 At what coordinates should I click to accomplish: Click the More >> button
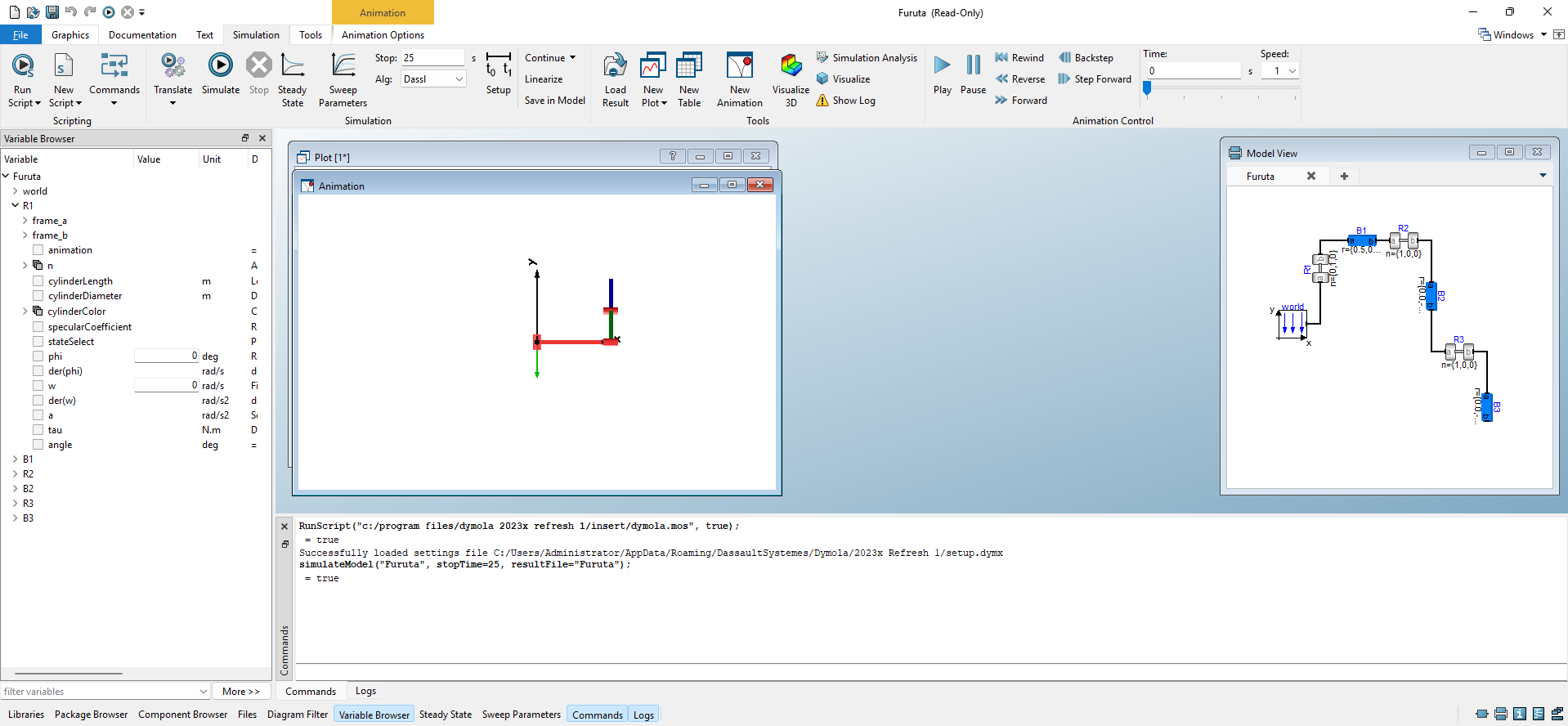(240, 692)
